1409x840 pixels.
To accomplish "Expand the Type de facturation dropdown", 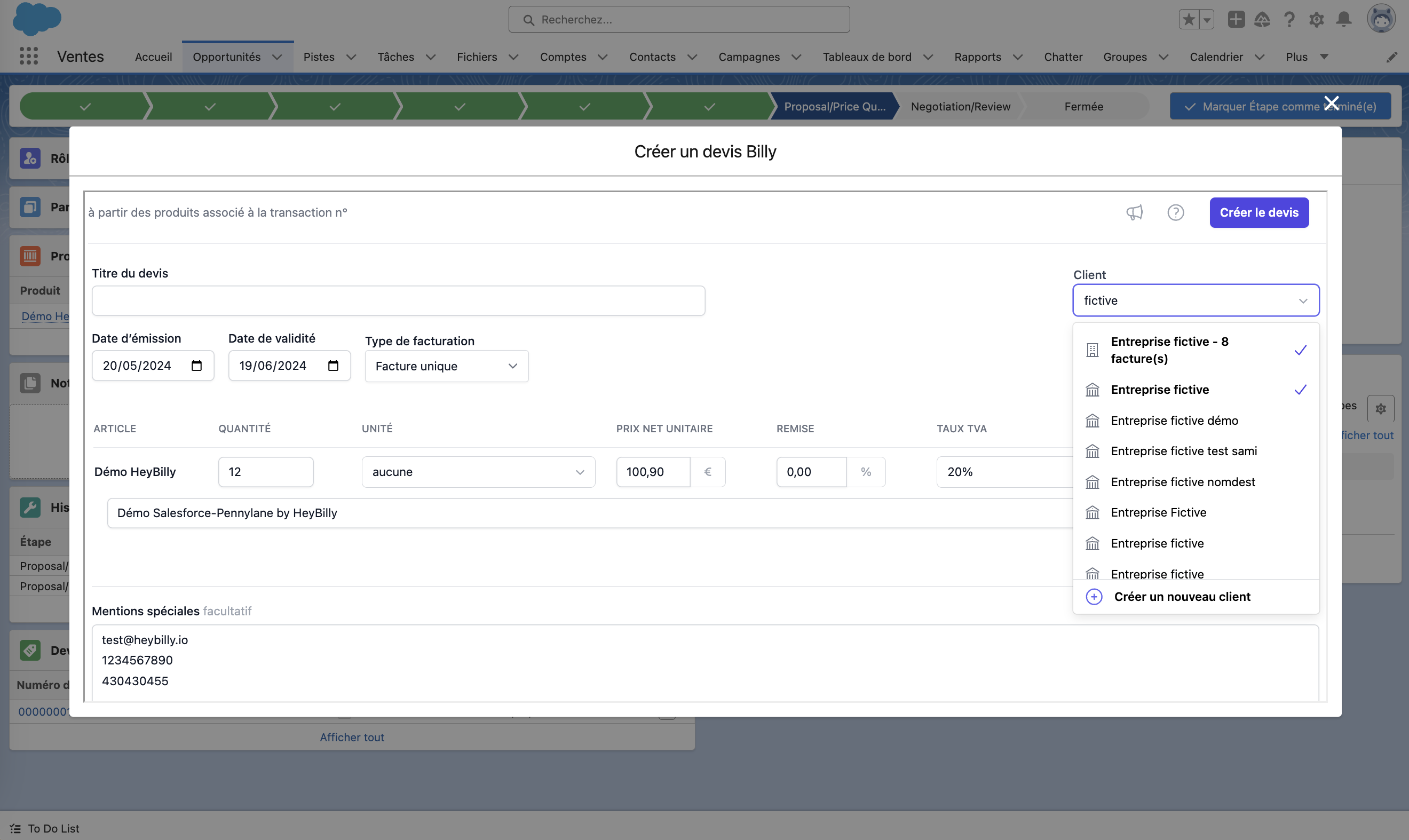I will [x=446, y=366].
